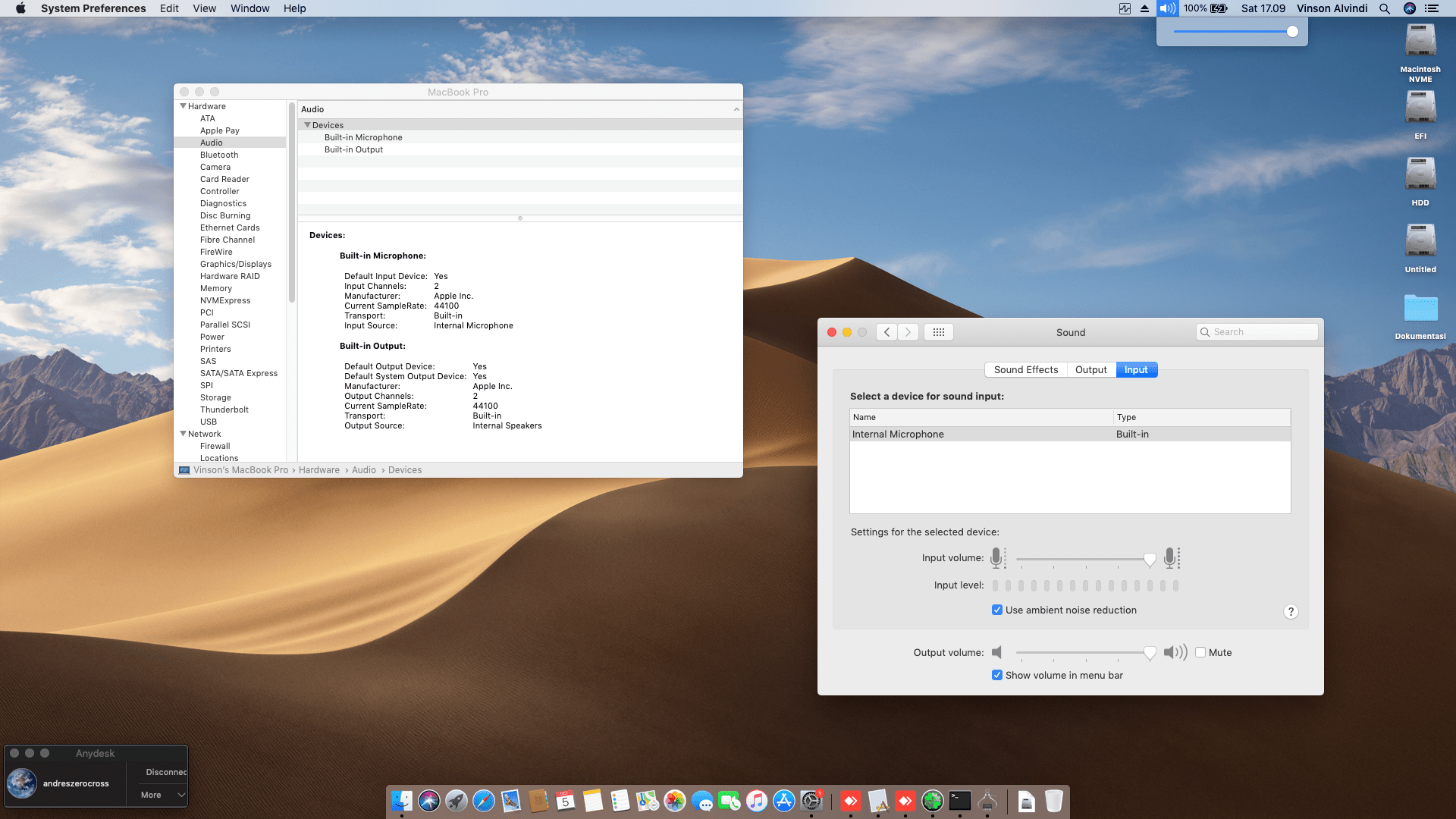The width and height of the screenshot is (1456, 819).
Task: Open Notification Center list icon
Action: click(1432, 8)
